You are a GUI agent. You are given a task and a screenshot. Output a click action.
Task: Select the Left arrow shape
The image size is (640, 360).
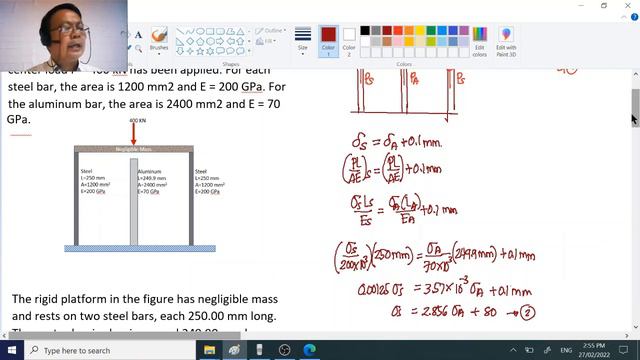point(230,41)
